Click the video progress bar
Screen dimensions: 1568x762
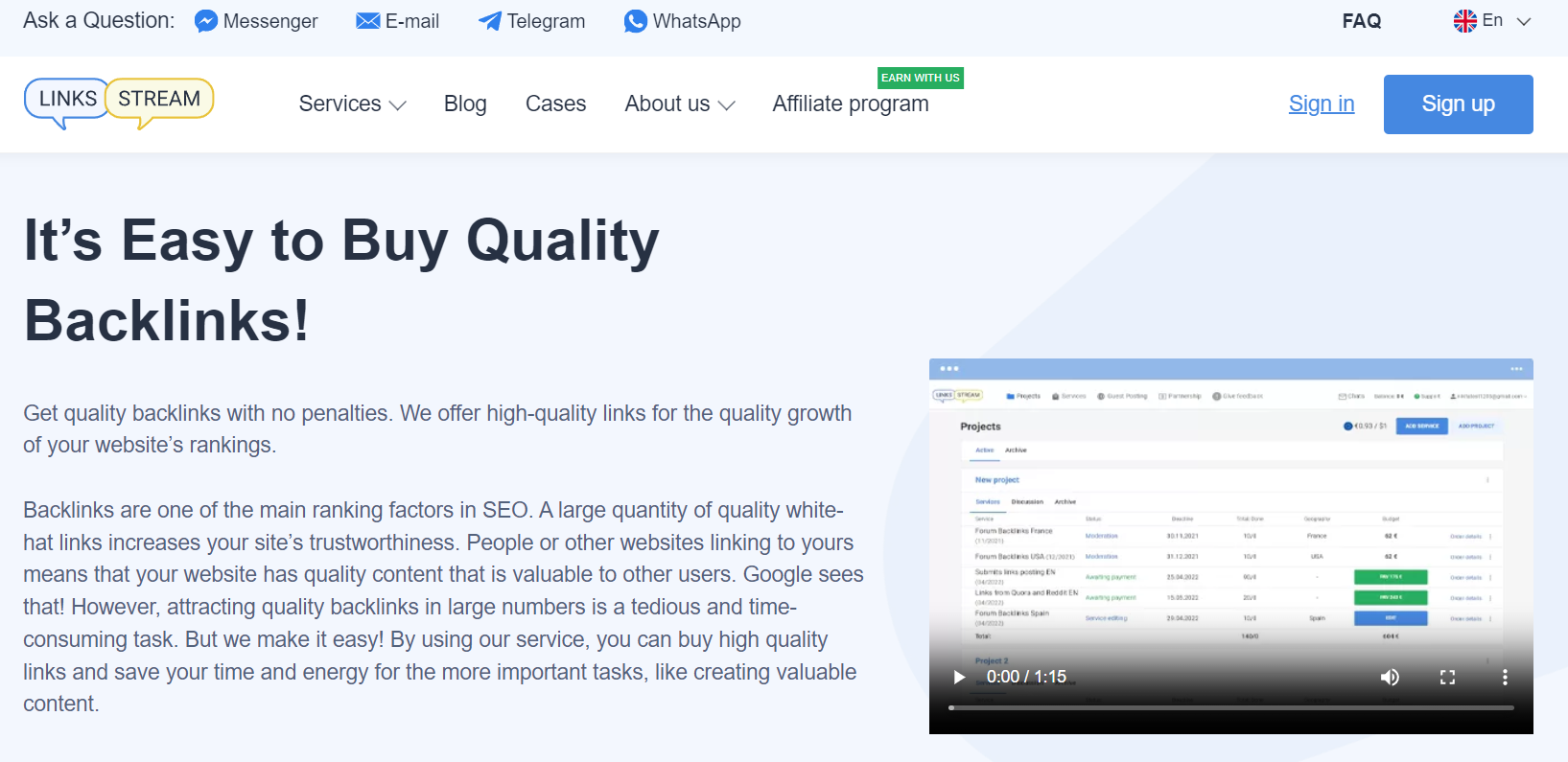(x=1230, y=707)
